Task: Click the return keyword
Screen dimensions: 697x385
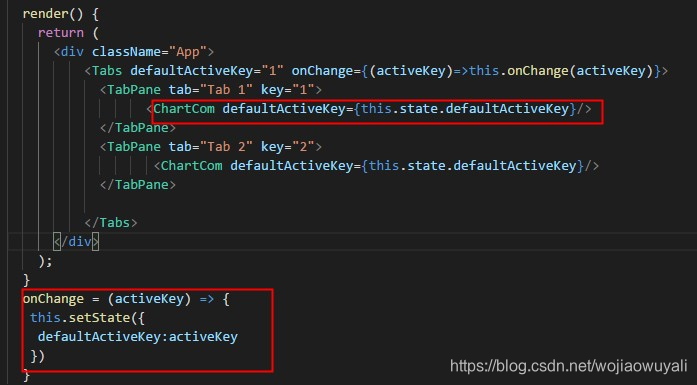Action: pos(60,33)
